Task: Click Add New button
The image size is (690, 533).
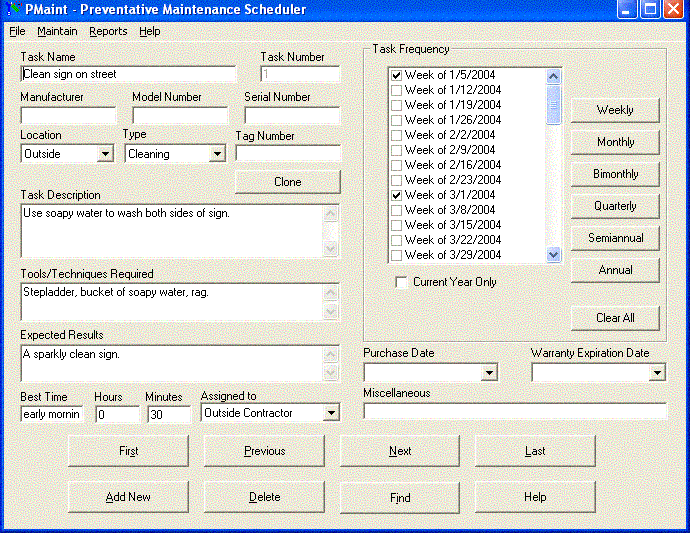Action: (128, 497)
